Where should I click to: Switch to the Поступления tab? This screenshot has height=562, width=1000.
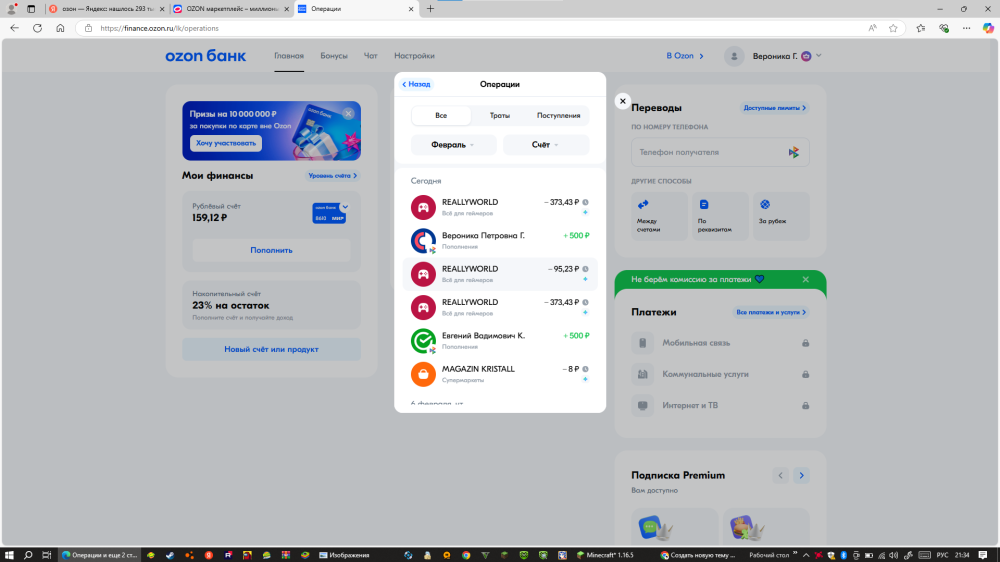[x=558, y=115]
